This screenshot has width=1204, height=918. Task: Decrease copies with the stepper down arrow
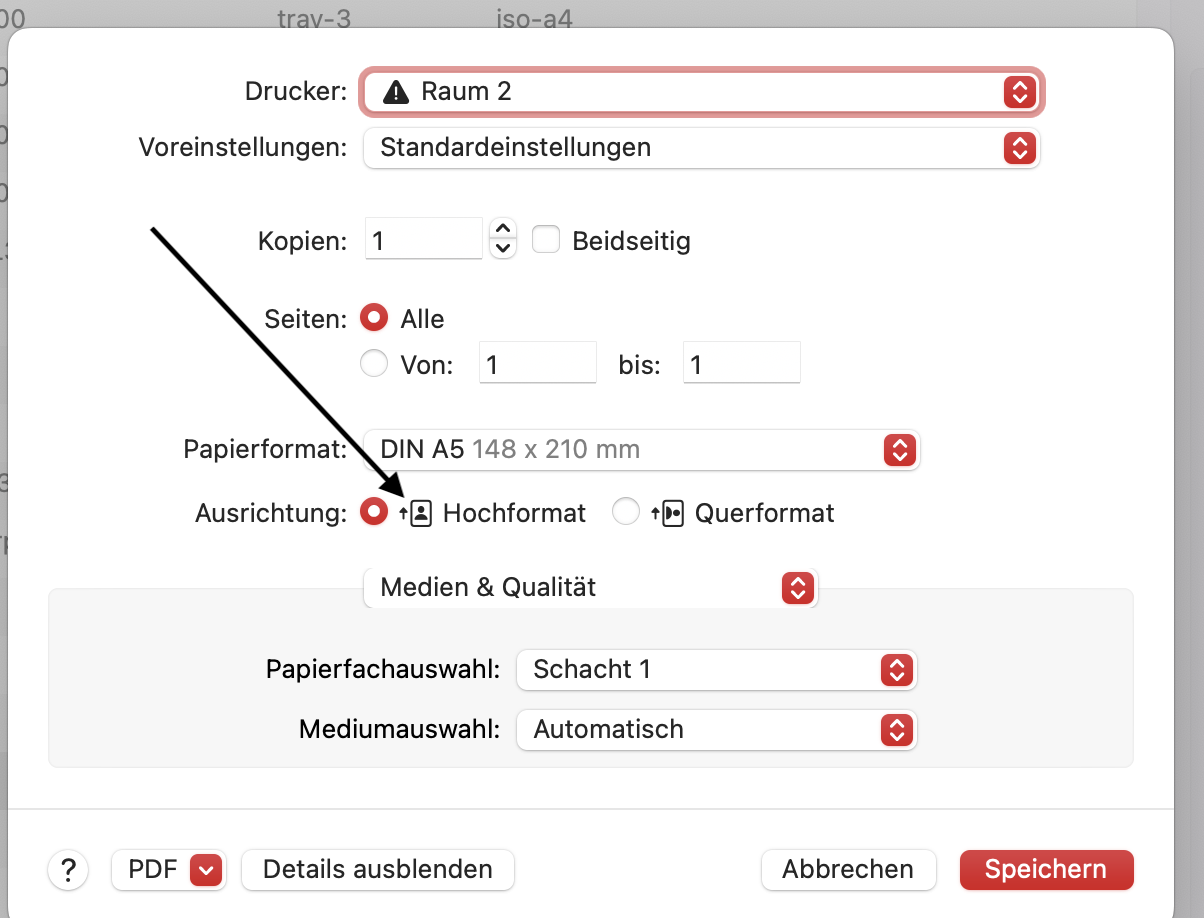[504, 249]
